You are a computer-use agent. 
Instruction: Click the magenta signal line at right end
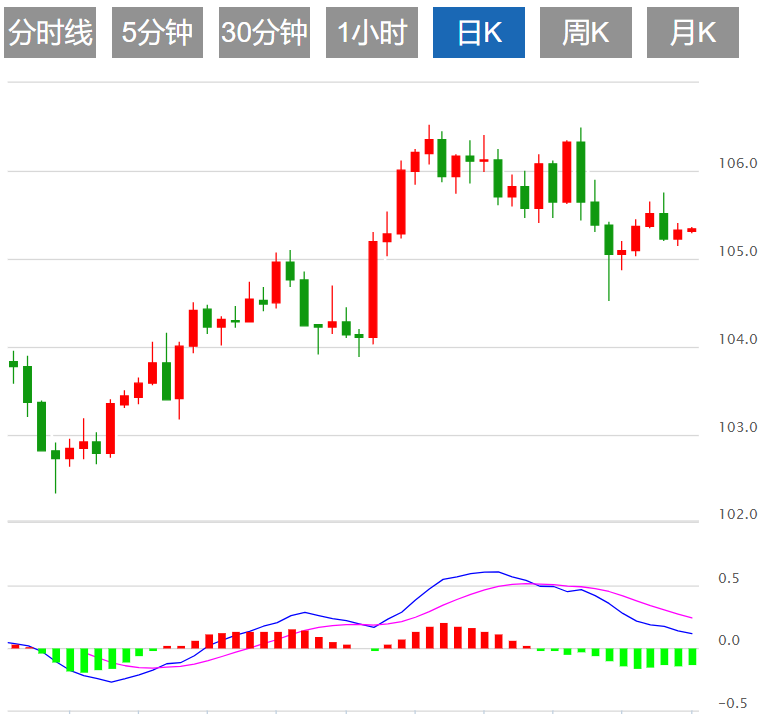pyautogui.click(x=691, y=617)
